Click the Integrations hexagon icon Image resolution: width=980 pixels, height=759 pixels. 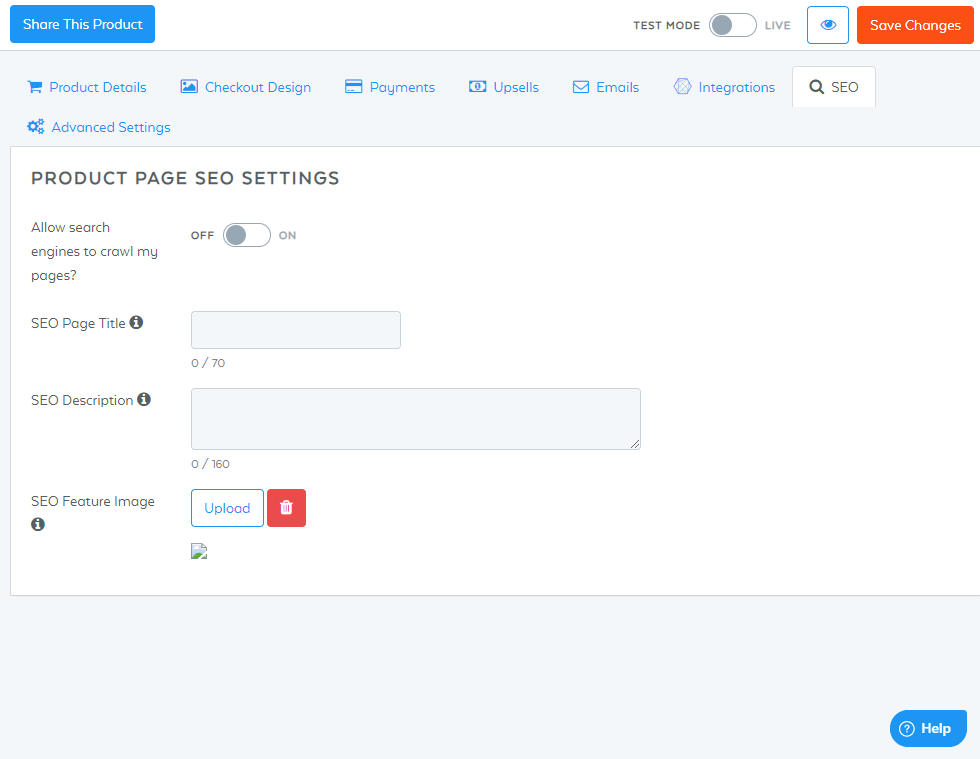tap(682, 86)
